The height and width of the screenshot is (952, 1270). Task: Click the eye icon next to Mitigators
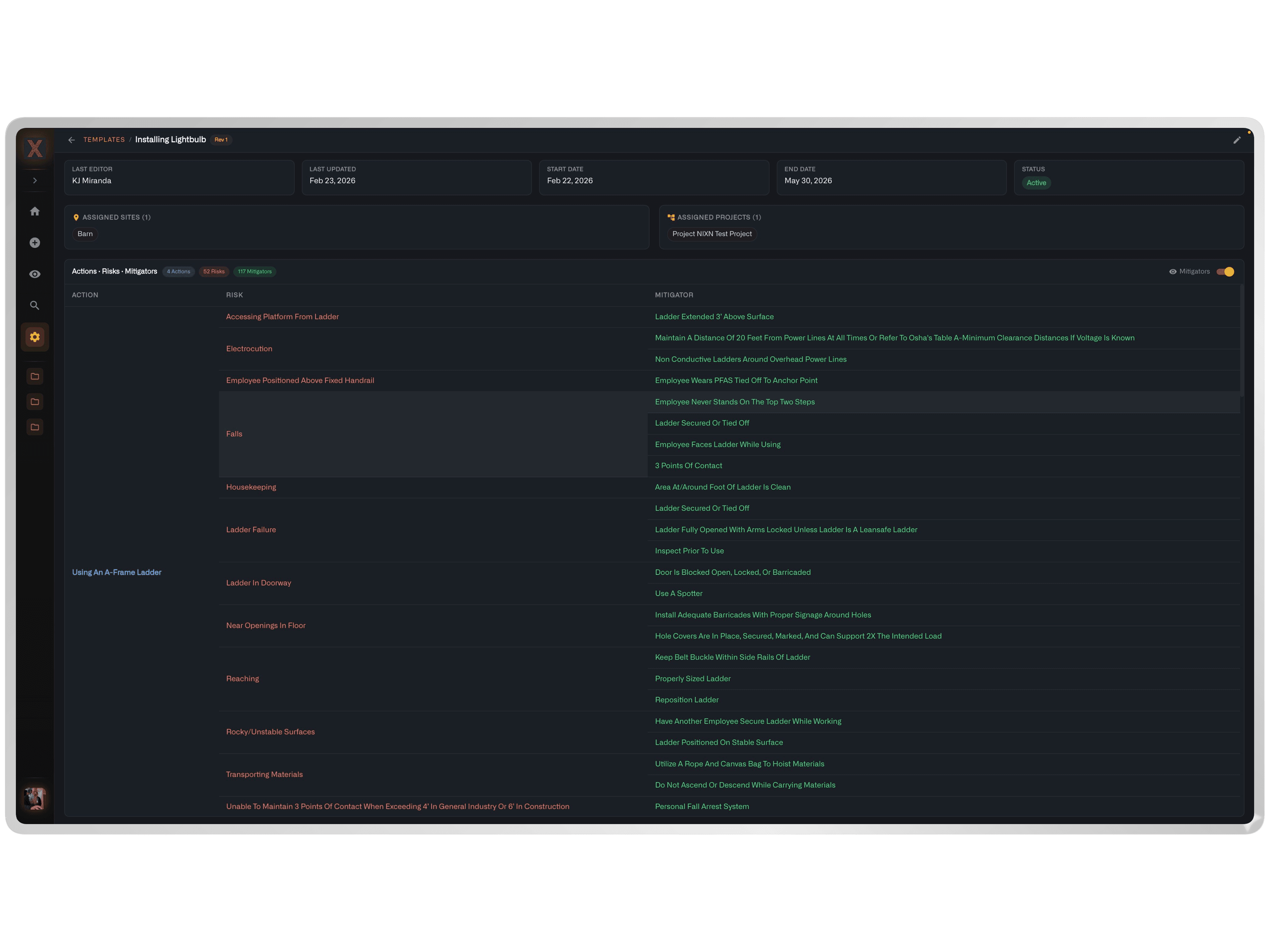pyautogui.click(x=1173, y=271)
